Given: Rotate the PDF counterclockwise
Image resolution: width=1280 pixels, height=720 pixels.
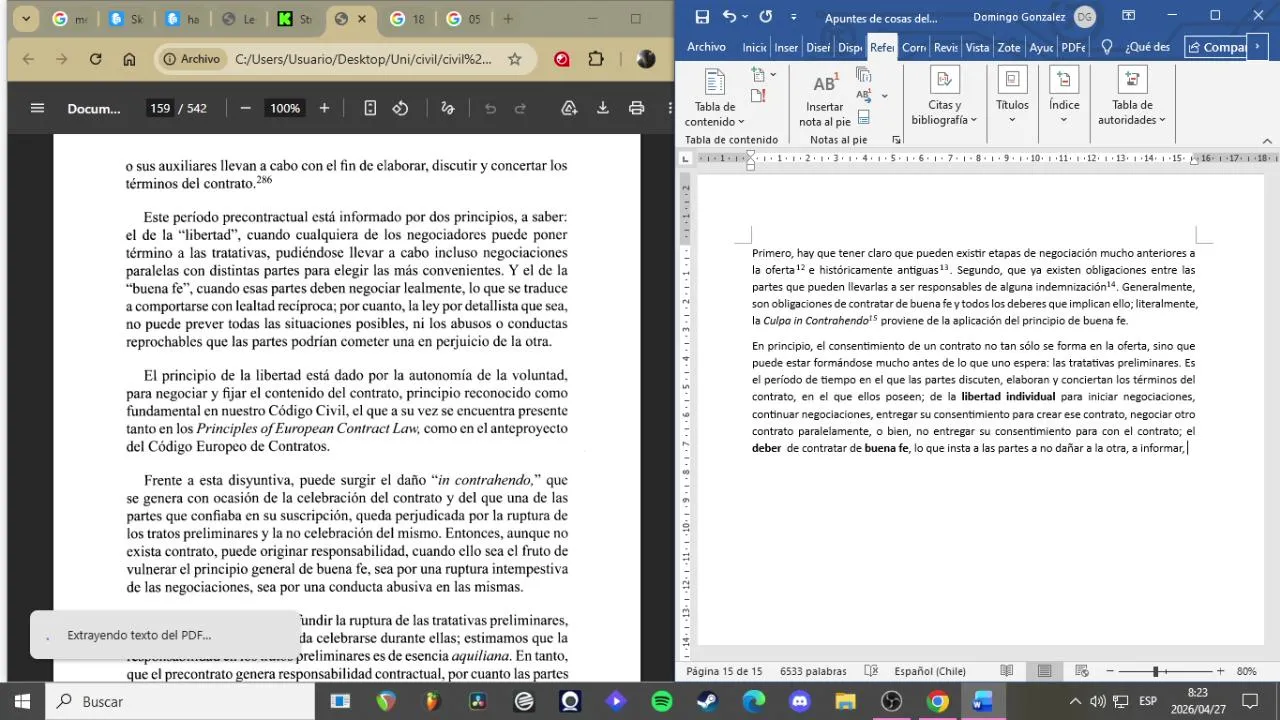Looking at the screenshot, I should pyautogui.click(x=400, y=108).
